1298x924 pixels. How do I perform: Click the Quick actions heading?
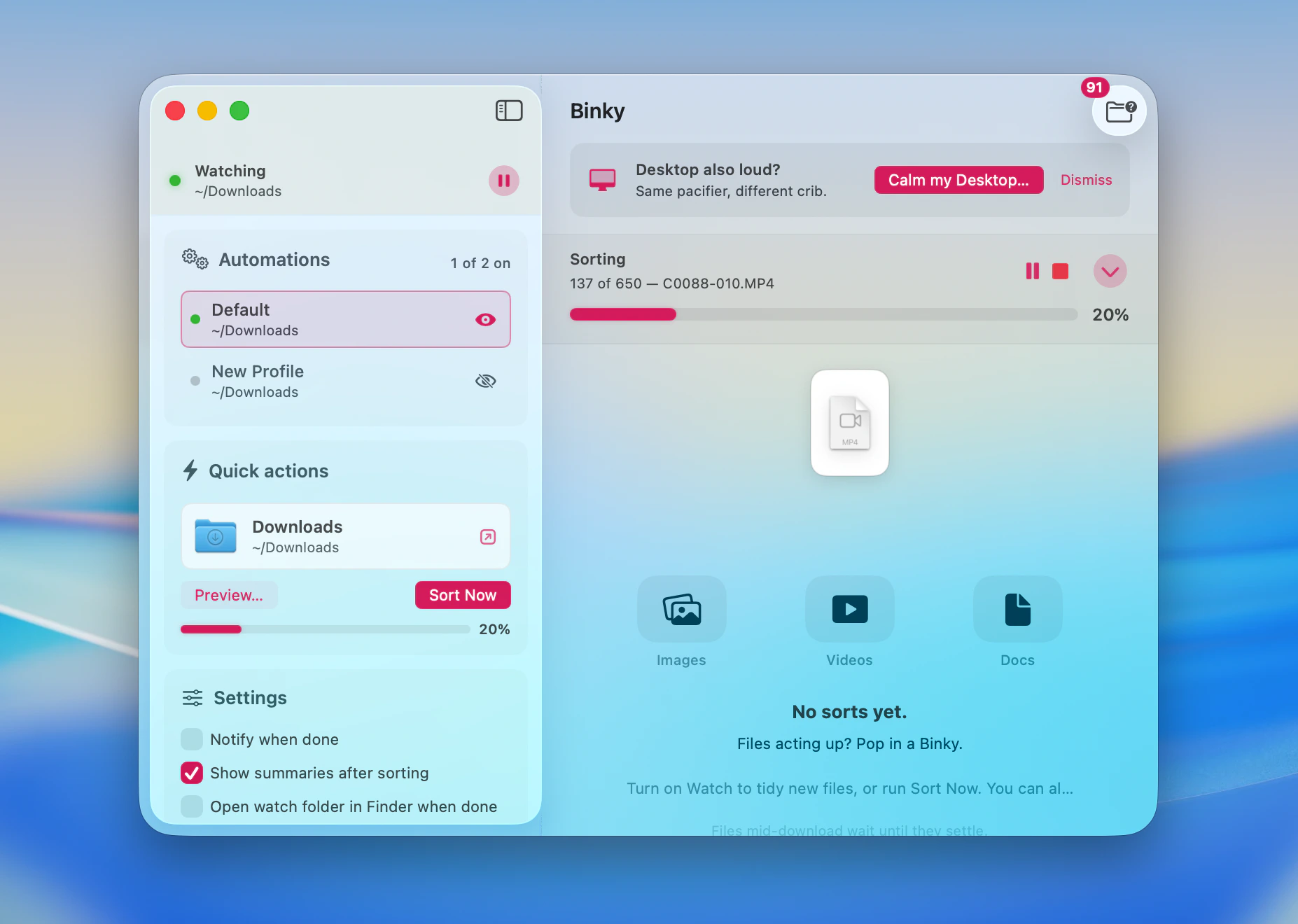pos(269,471)
